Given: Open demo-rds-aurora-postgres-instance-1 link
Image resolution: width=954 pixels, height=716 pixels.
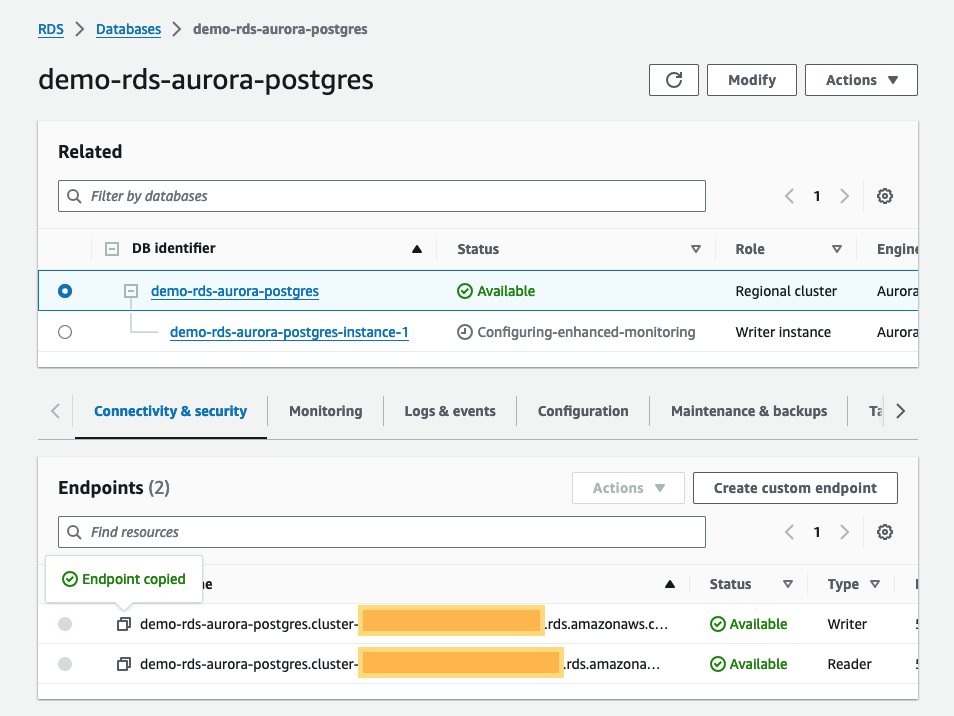Looking at the screenshot, I should click(x=289, y=332).
